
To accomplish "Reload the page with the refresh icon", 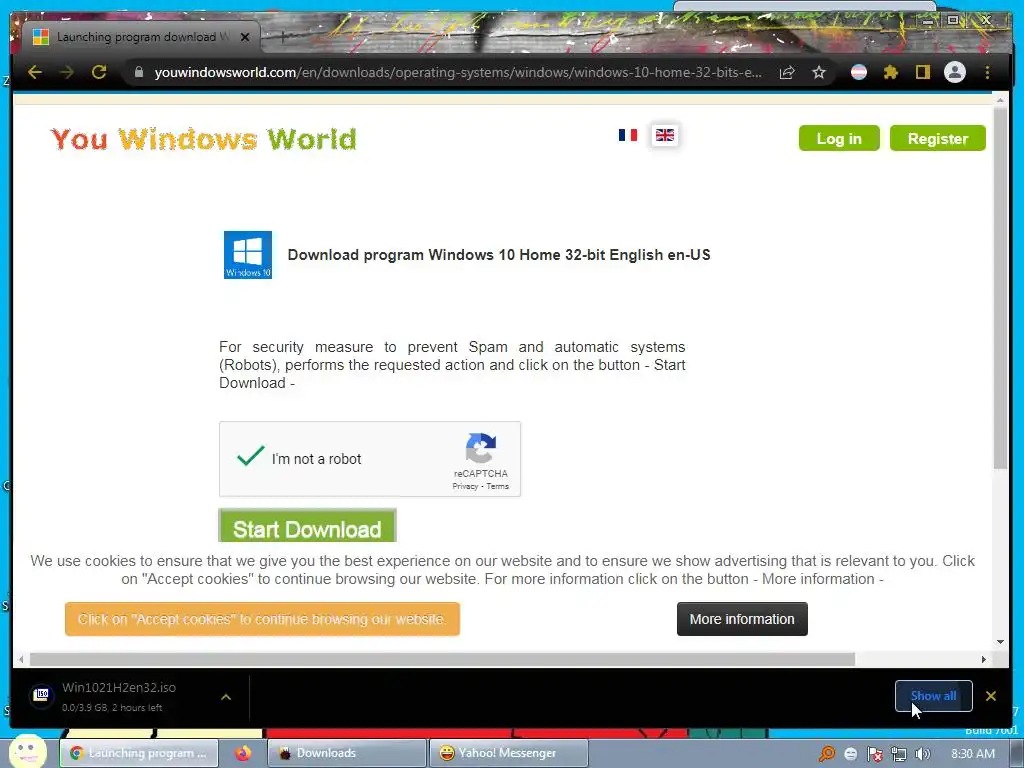I will click(x=99, y=72).
